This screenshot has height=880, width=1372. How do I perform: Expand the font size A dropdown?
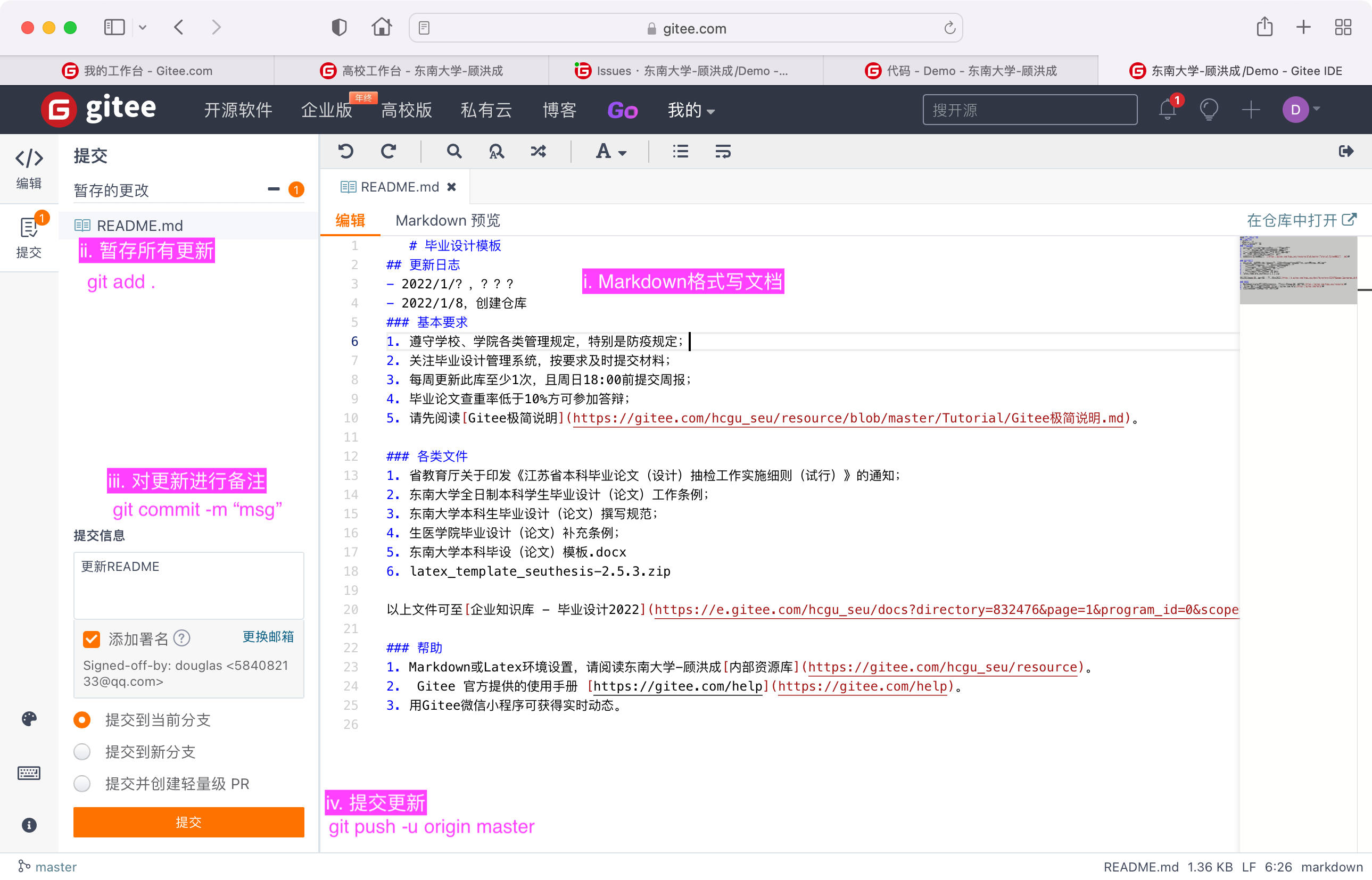coord(611,152)
